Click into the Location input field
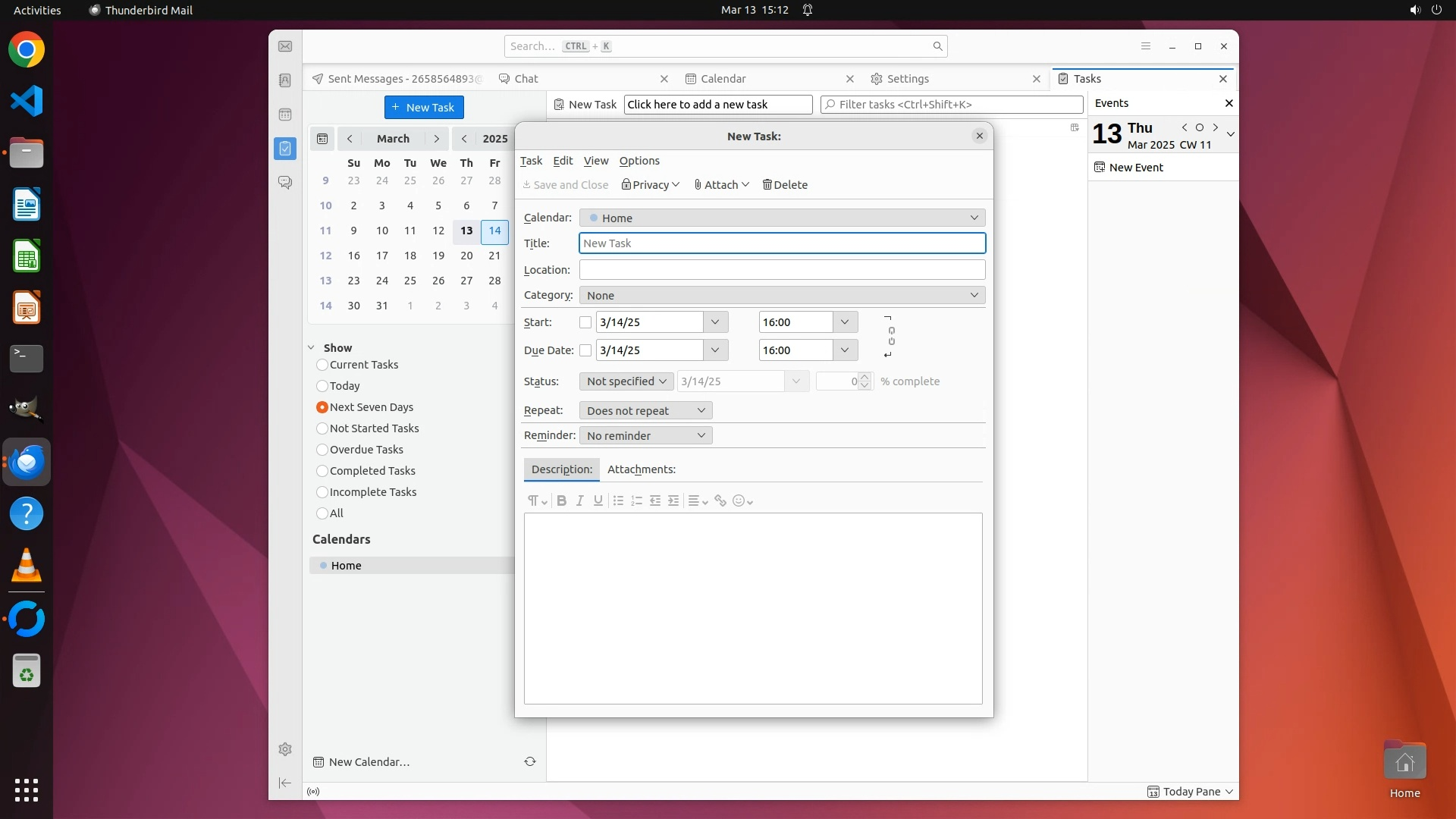The height and width of the screenshot is (819, 1456). tap(781, 269)
